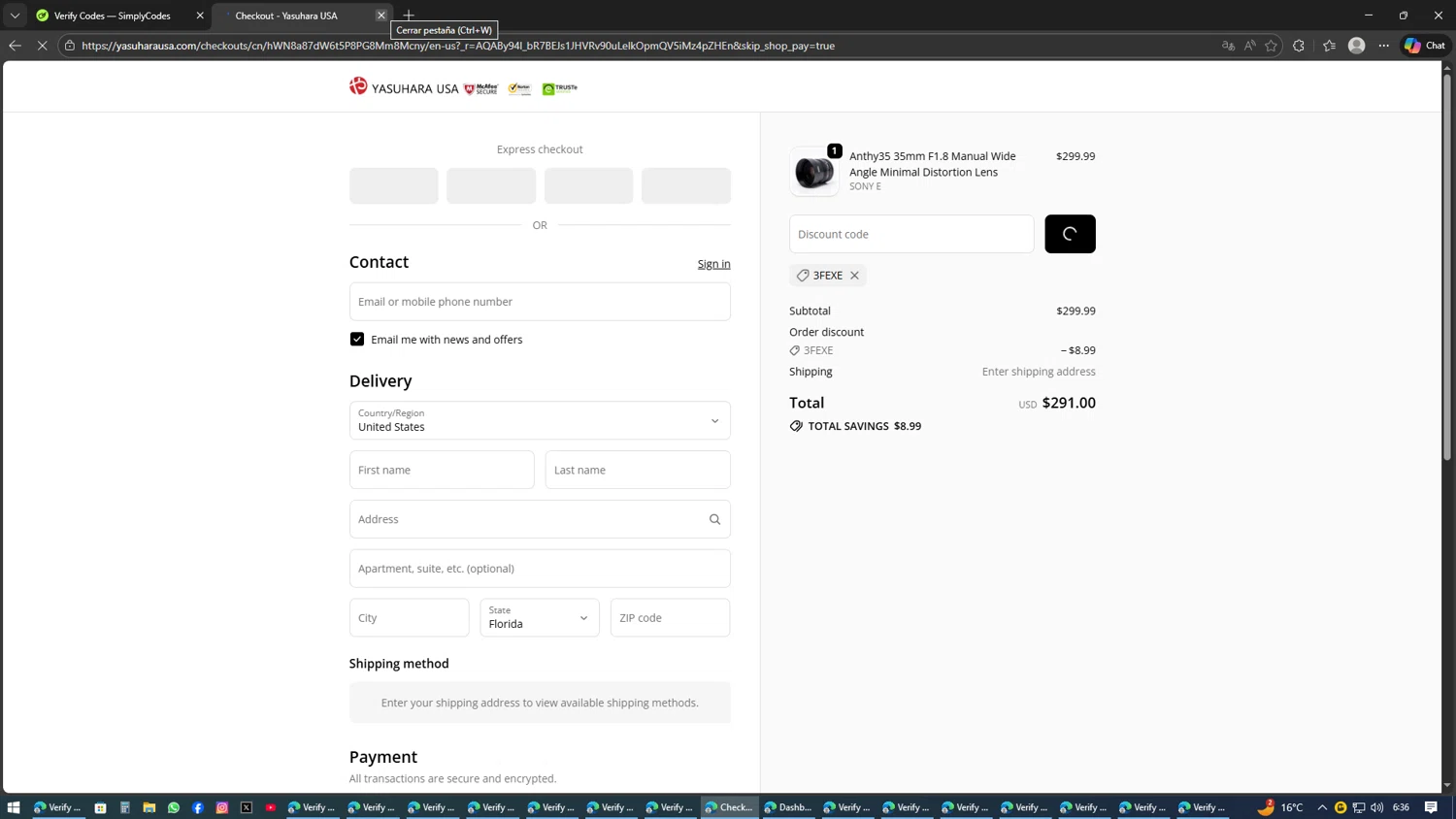
Task: Click the first express checkout placeholder button
Action: (394, 185)
